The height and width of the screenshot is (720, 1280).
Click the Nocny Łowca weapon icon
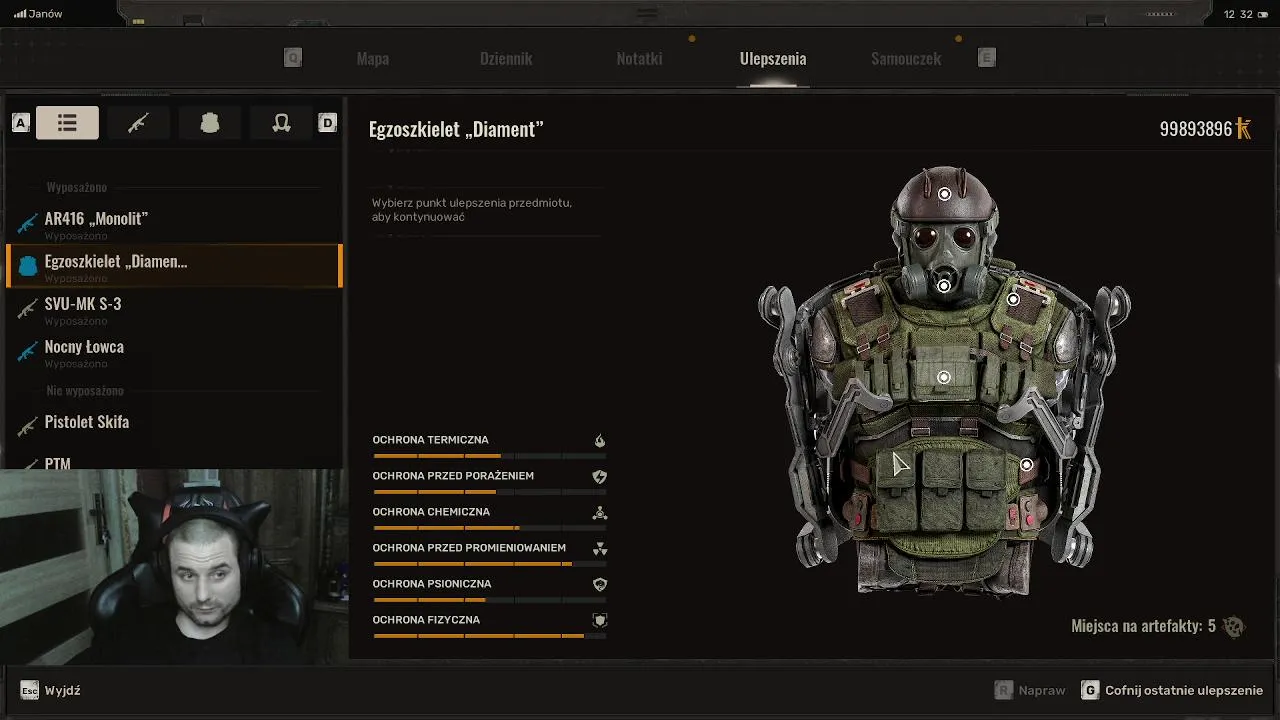tap(27, 352)
